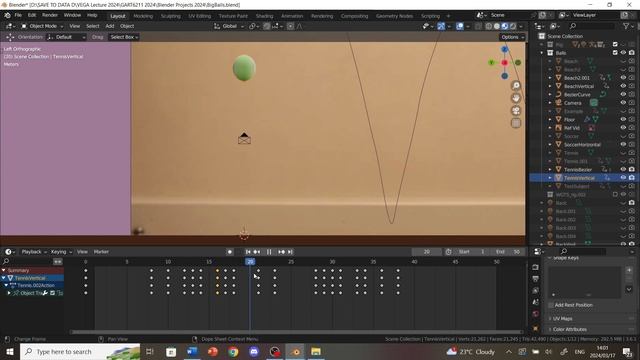640x360 pixels.
Task: Click the pan hand icon in viewport
Action: [516, 98]
